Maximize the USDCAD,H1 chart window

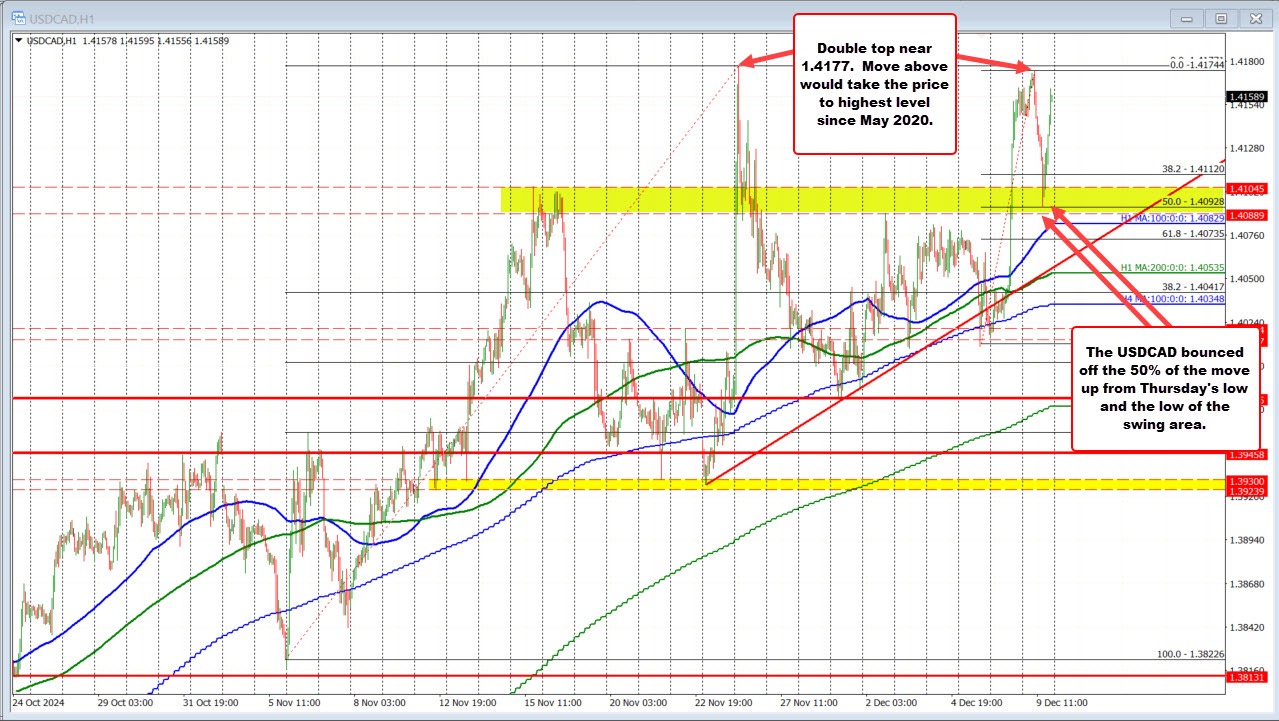[1222, 18]
